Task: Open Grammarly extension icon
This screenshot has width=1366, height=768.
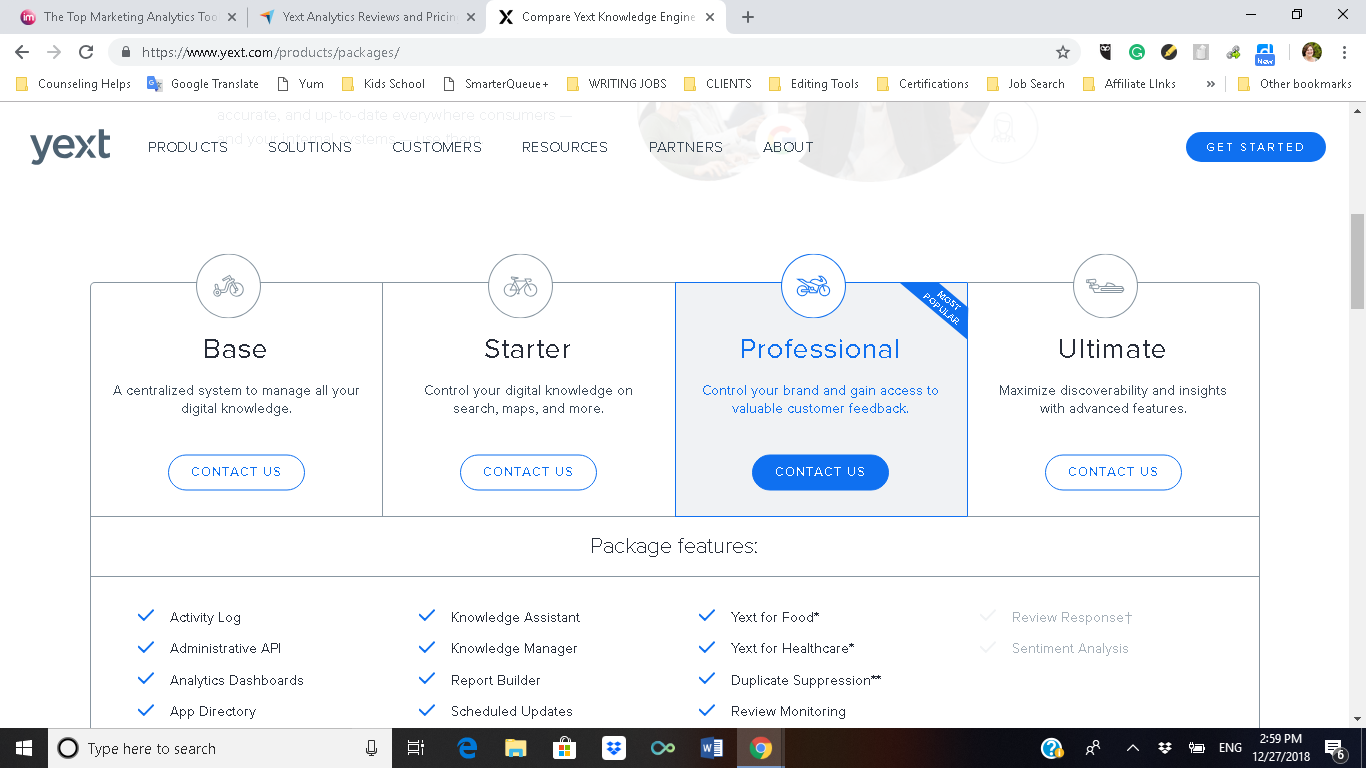Action: (1137, 52)
